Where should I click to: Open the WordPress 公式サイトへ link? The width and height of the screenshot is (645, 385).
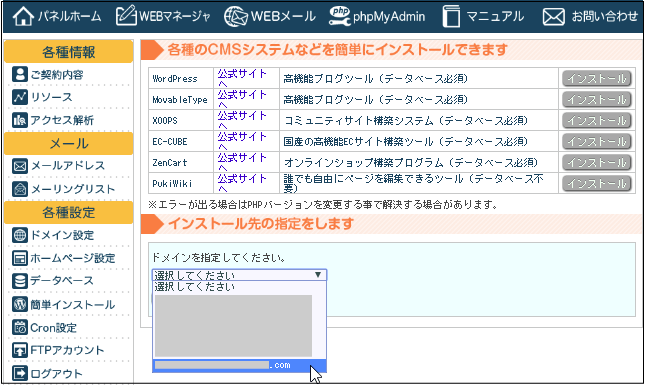point(242,78)
